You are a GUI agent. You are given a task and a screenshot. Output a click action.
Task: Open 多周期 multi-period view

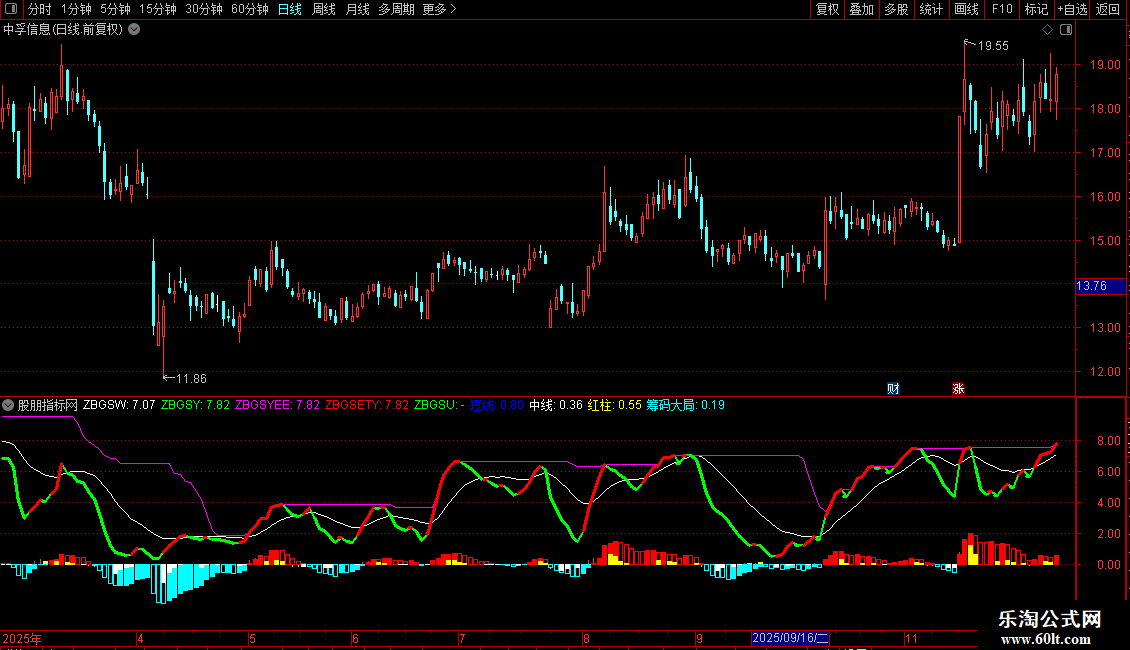pos(396,9)
